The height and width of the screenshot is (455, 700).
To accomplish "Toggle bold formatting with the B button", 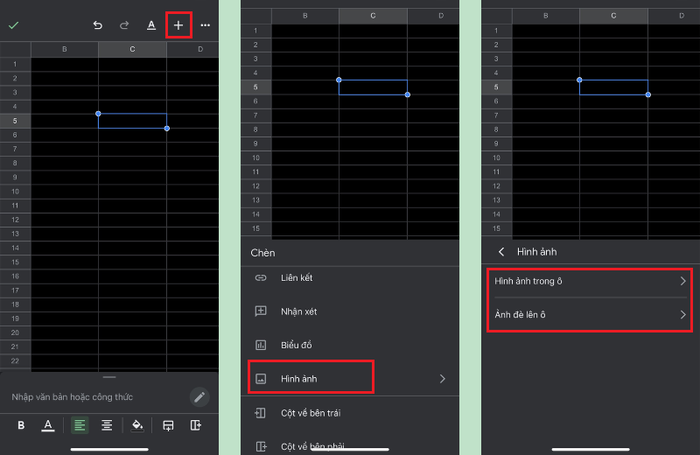I will point(21,425).
